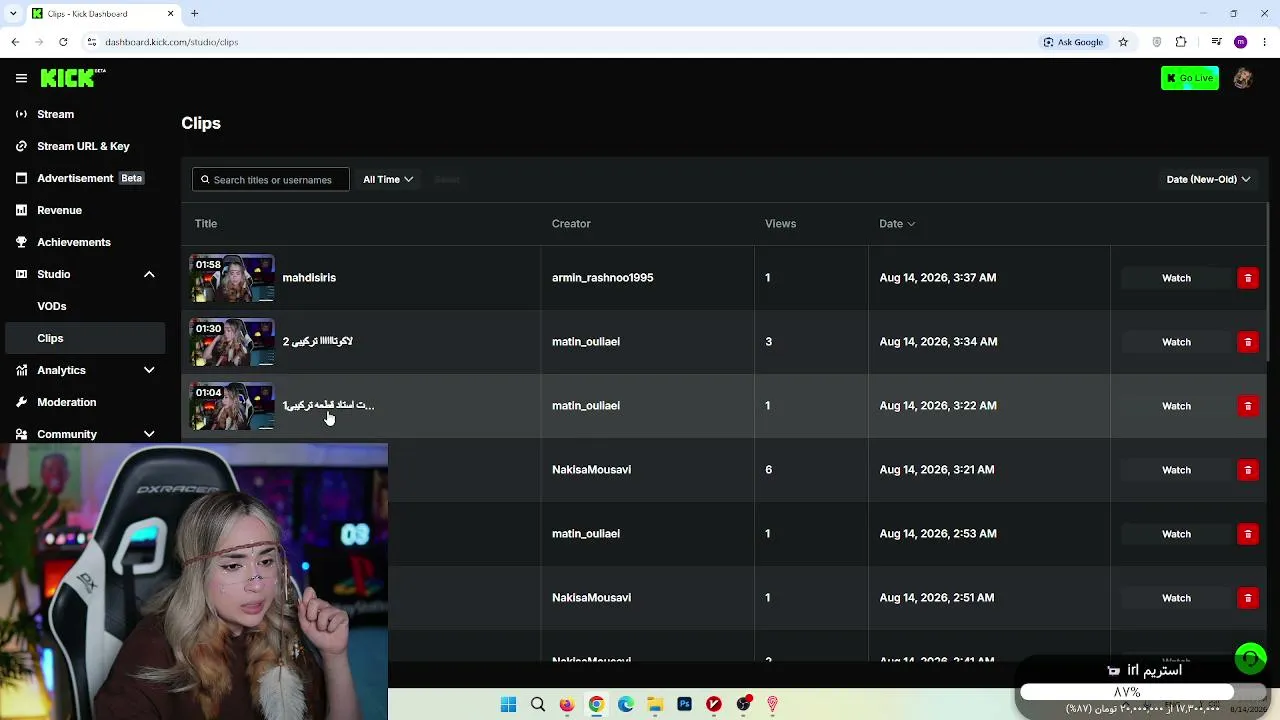The image size is (1280, 720).
Task: Open a new browser tab
Action: [x=195, y=14]
